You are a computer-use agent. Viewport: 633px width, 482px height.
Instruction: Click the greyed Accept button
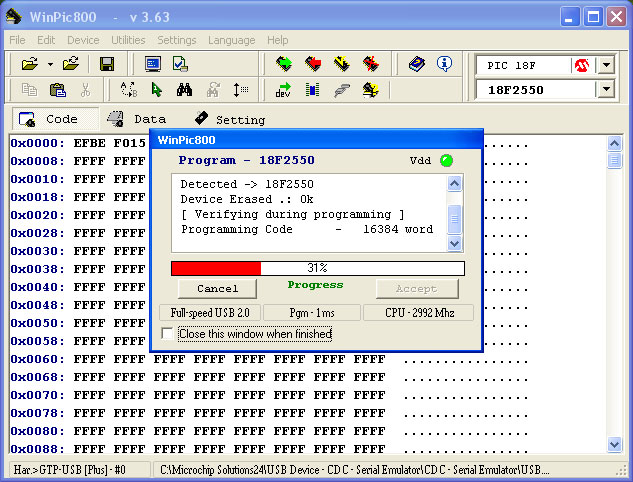[417, 289]
